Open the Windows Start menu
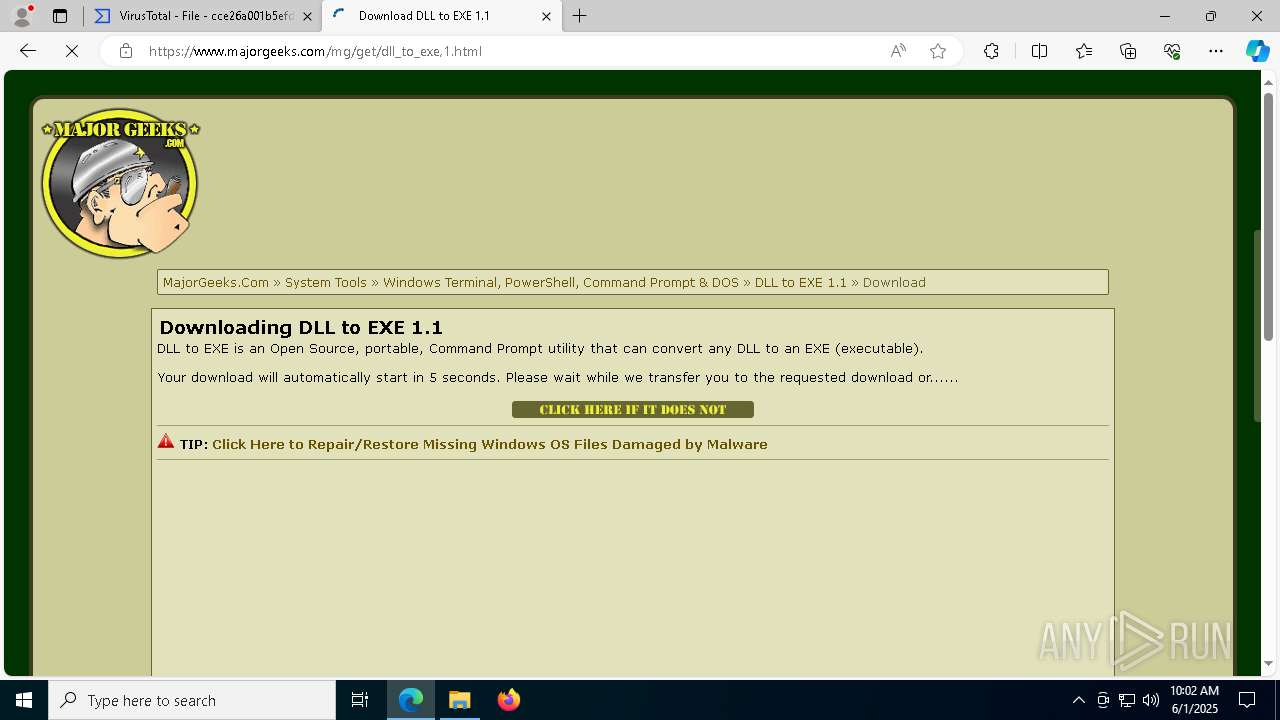Viewport: 1280px width, 720px height. tap(24, 700)
